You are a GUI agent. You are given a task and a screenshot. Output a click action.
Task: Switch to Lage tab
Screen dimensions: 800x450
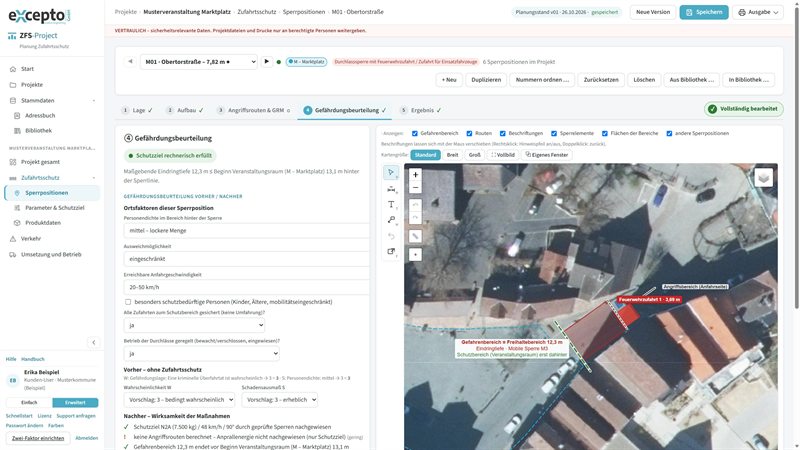pos(137,110)
